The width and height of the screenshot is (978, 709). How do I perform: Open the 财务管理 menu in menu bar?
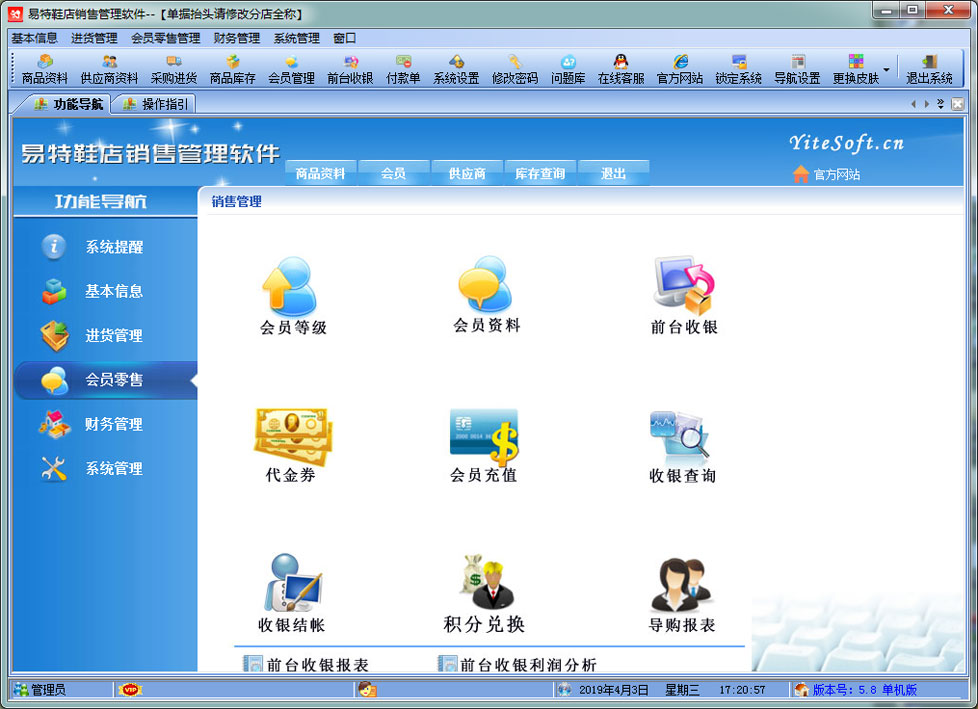click(x=236, y=38)
